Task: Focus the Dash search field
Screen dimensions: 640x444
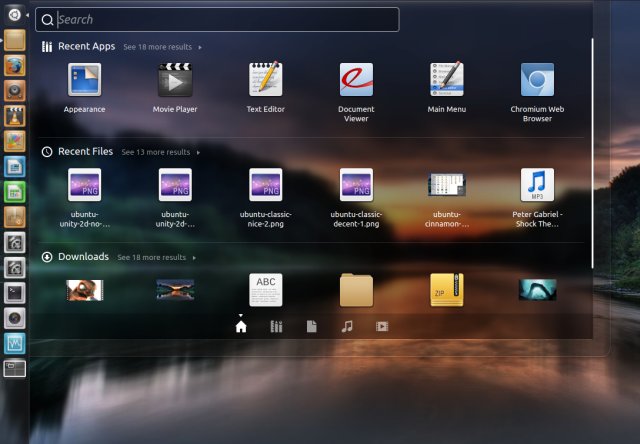Action: 217,20
